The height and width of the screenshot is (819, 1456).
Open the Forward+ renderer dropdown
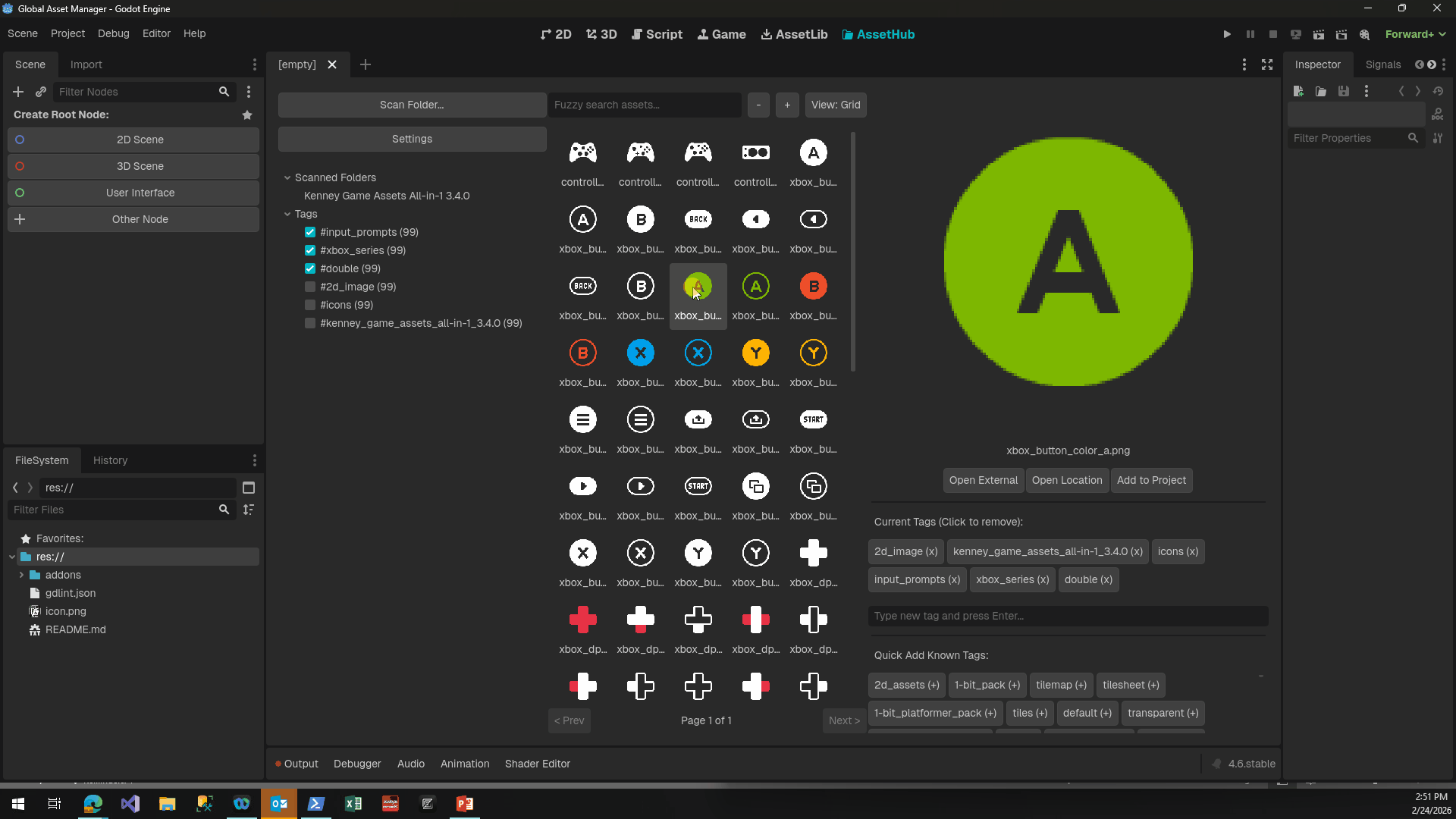click(x=1415, y=34)
